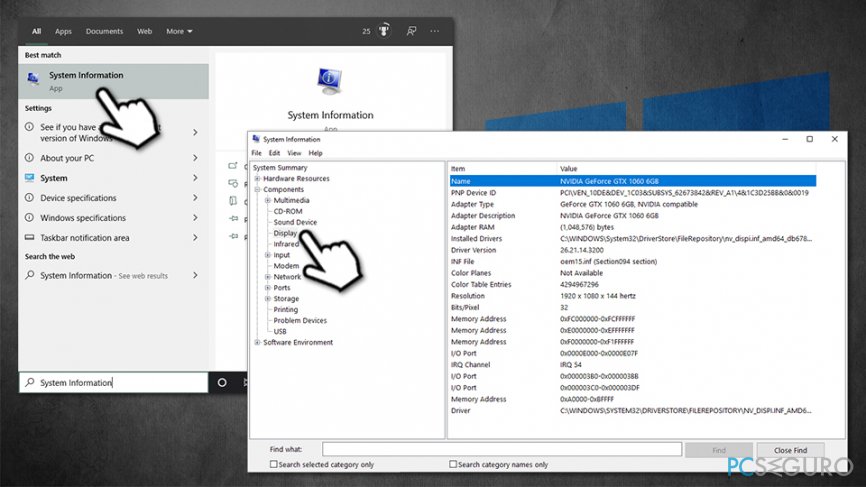
Task: Click the large System Information preview icon
Action: [x=330, y=81]
